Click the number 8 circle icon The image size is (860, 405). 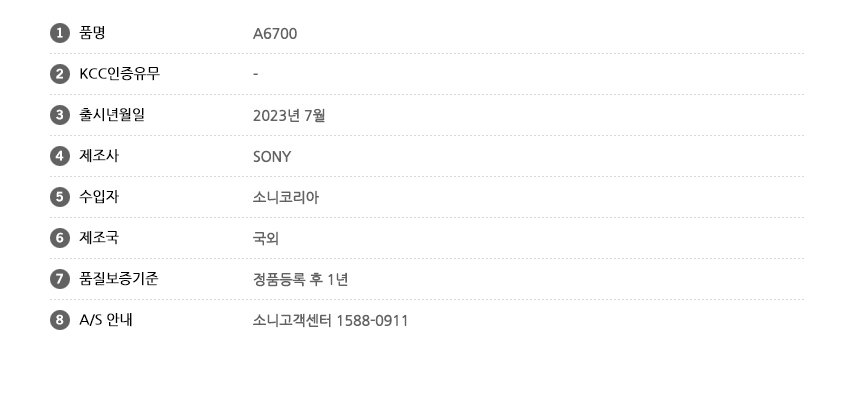coord(59,320)
